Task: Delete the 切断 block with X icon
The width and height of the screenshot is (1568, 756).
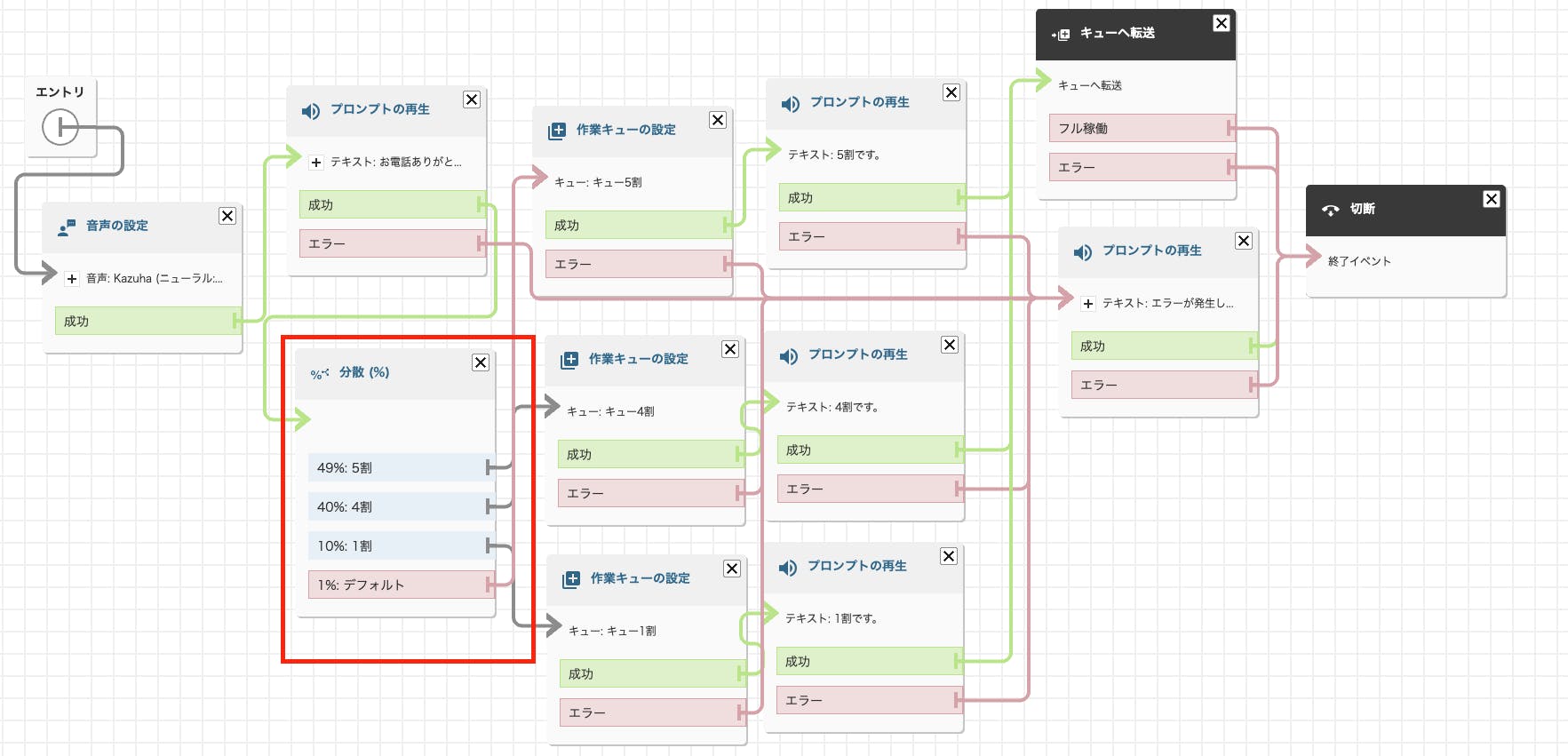Action: (x=1492, y=199)
